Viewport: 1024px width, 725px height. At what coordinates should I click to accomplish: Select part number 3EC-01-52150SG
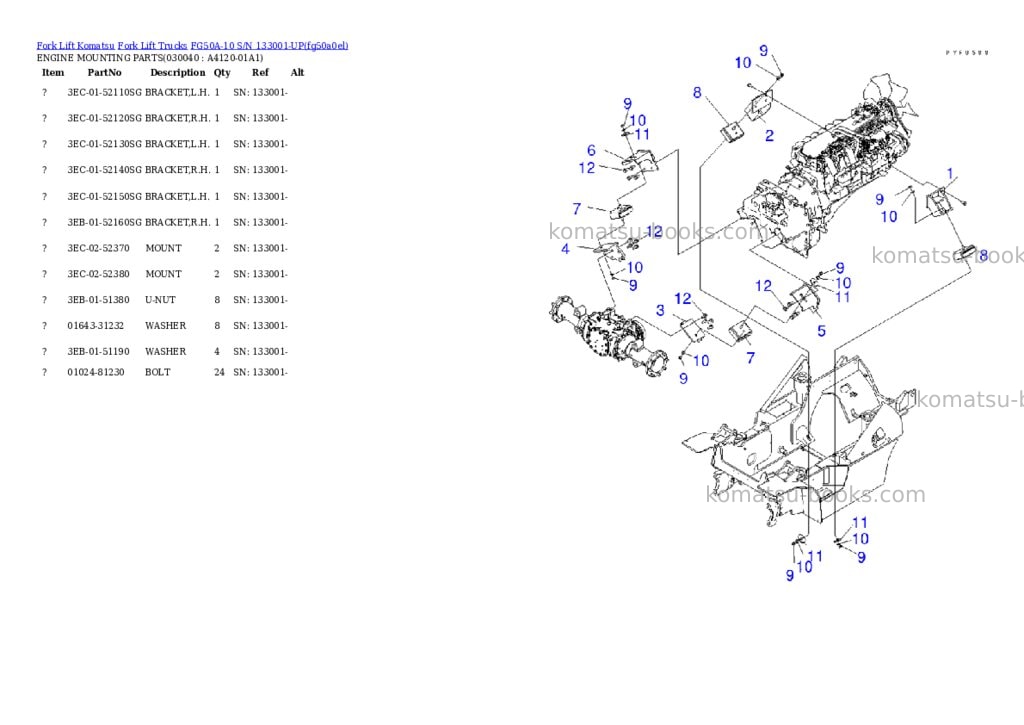[x=104, y=197]
